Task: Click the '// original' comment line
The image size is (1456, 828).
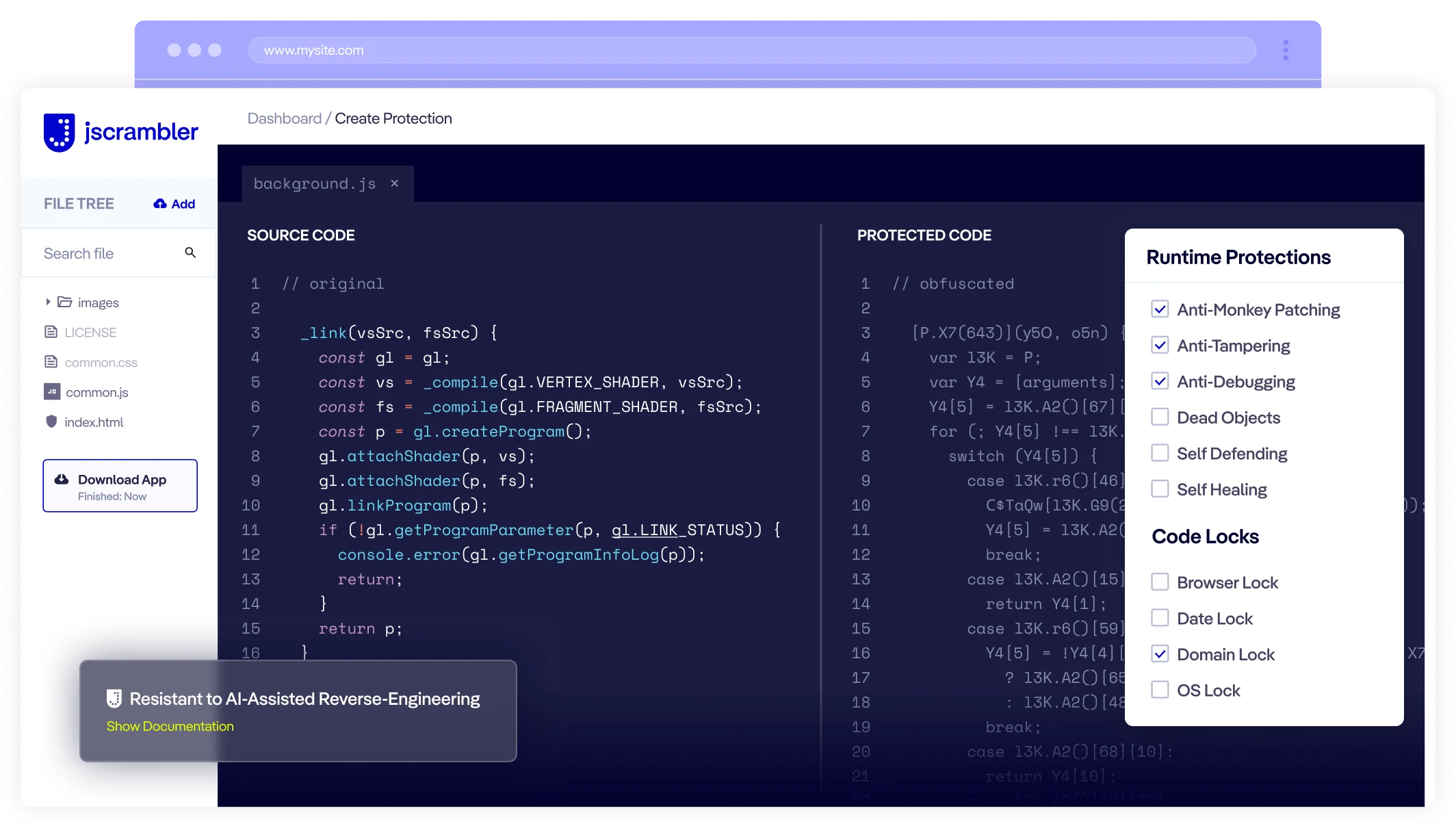Action: (333, 283)
